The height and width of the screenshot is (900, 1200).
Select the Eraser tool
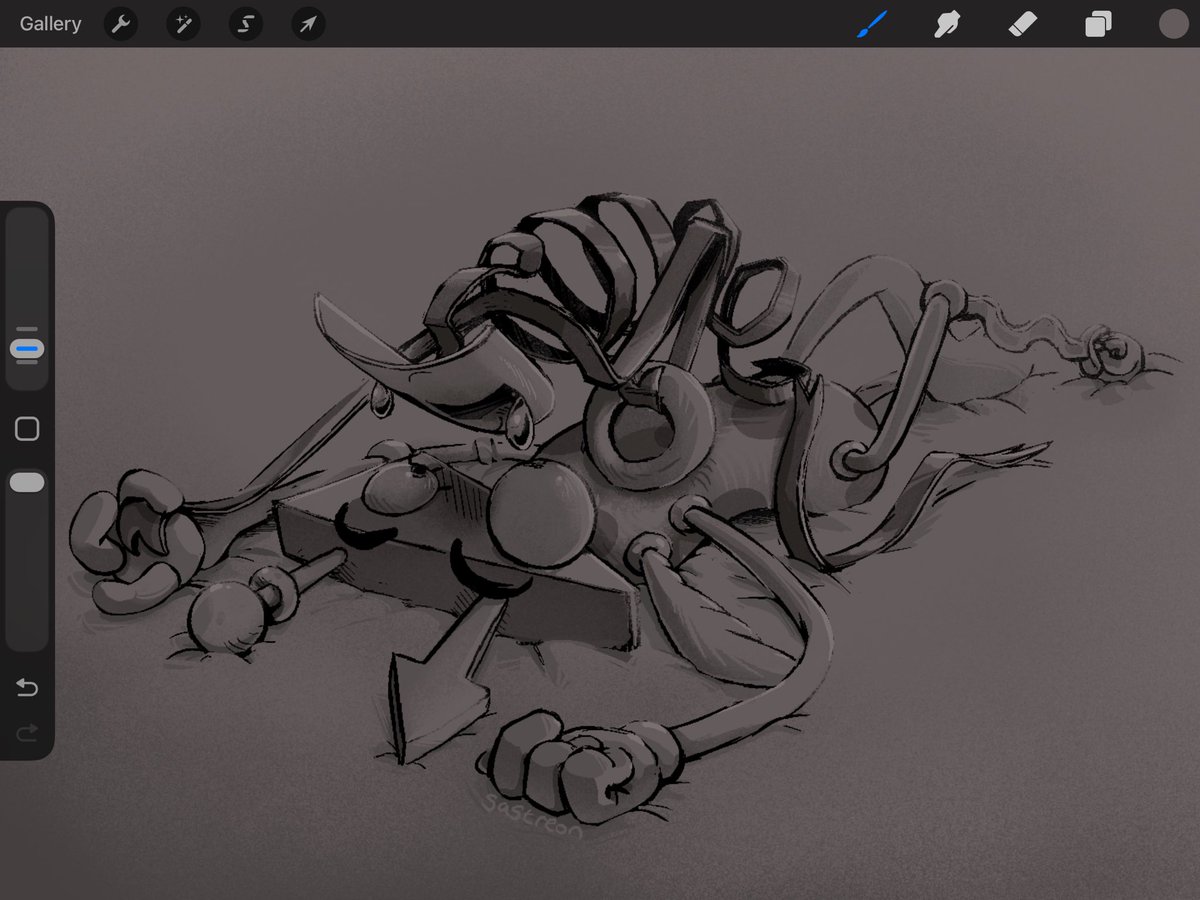[1022, 24]
